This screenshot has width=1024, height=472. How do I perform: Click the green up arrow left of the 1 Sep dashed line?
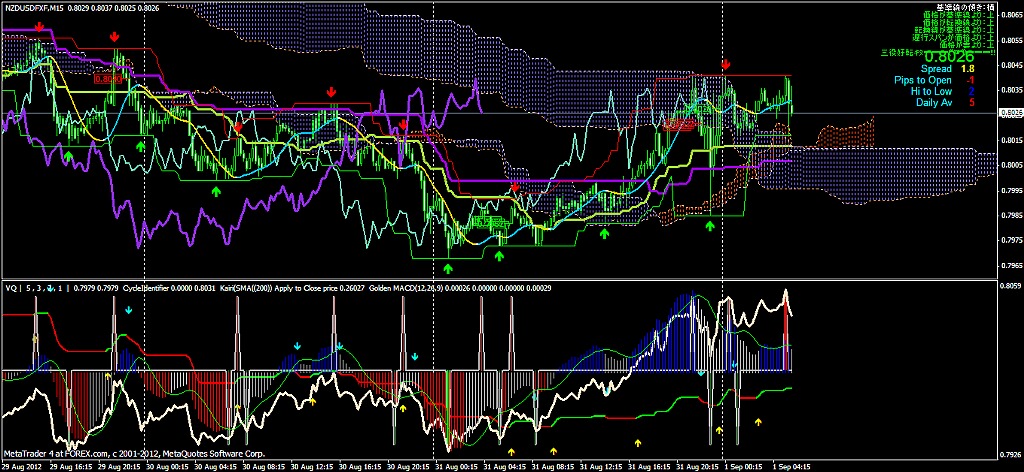point(710,225)
